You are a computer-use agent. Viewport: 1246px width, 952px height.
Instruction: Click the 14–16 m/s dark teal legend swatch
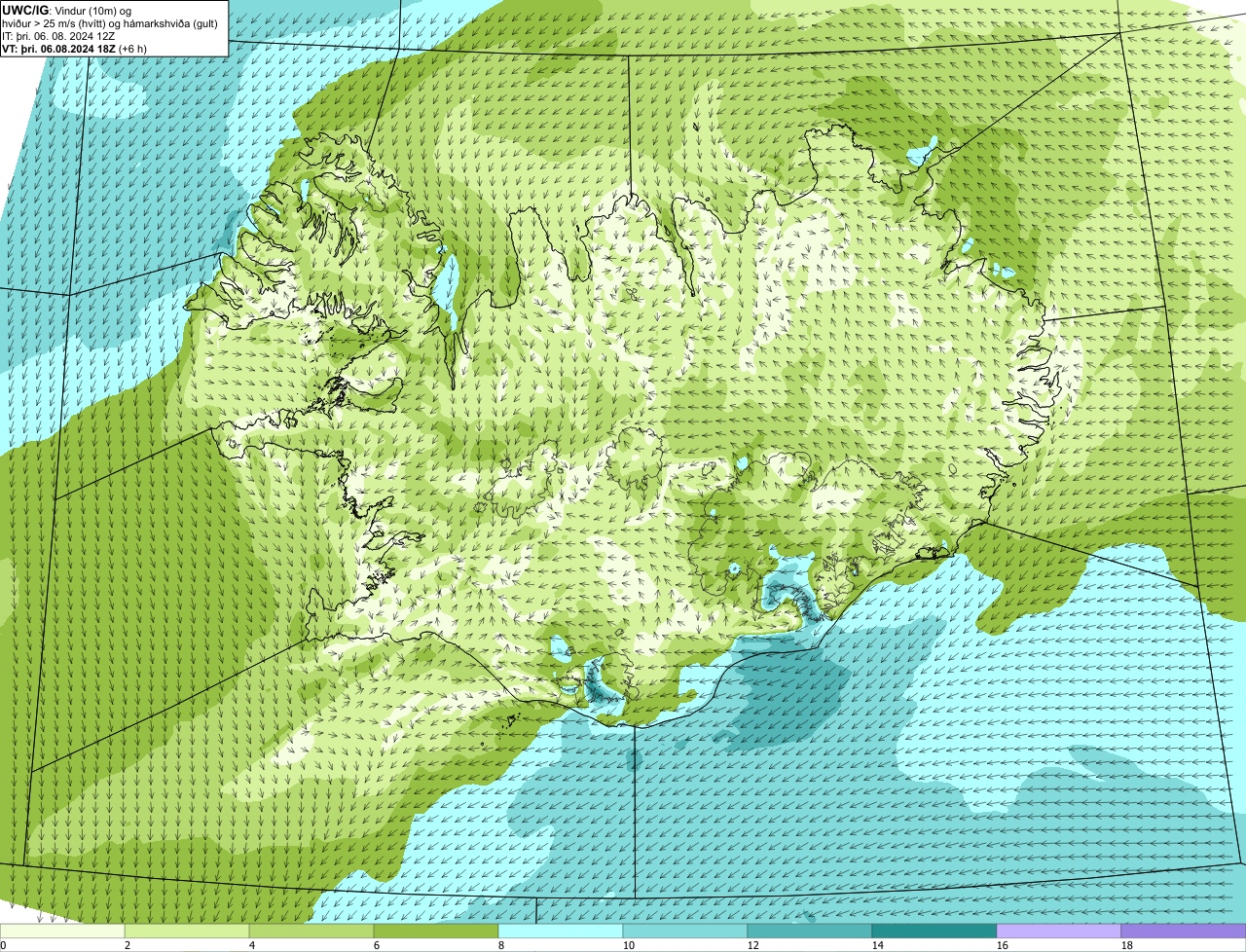934,931
